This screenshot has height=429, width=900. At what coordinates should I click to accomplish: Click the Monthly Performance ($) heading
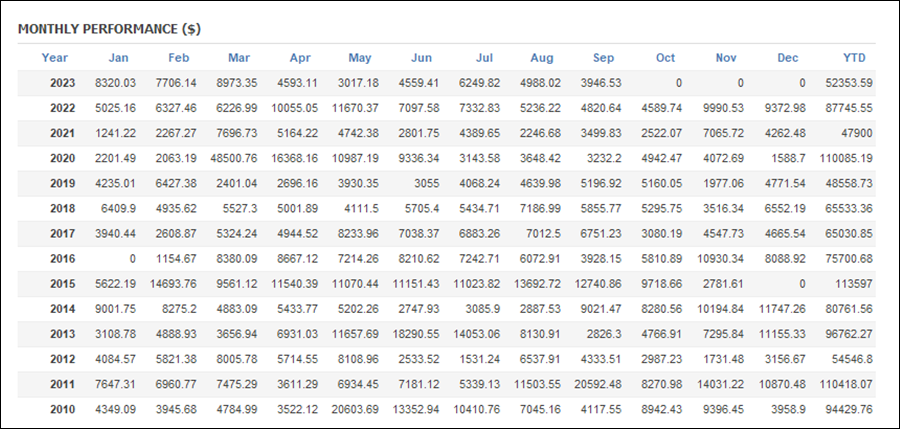click(x=109, y=29)
